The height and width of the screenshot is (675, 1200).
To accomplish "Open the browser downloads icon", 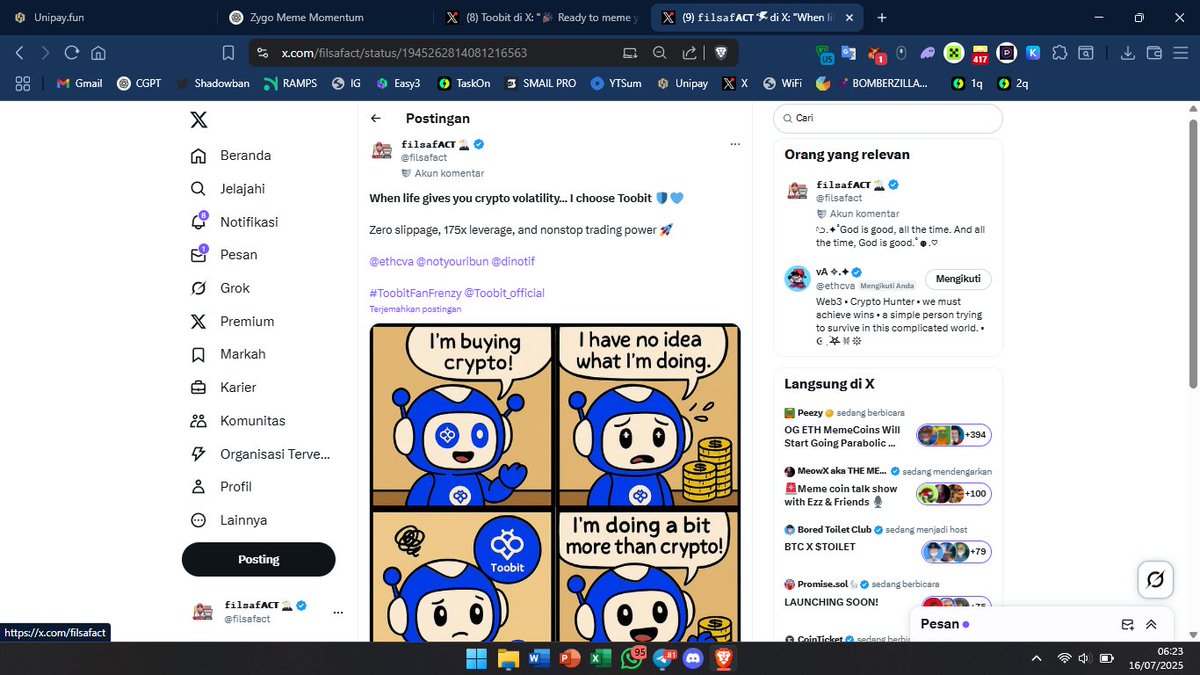I will (1130, 53).
